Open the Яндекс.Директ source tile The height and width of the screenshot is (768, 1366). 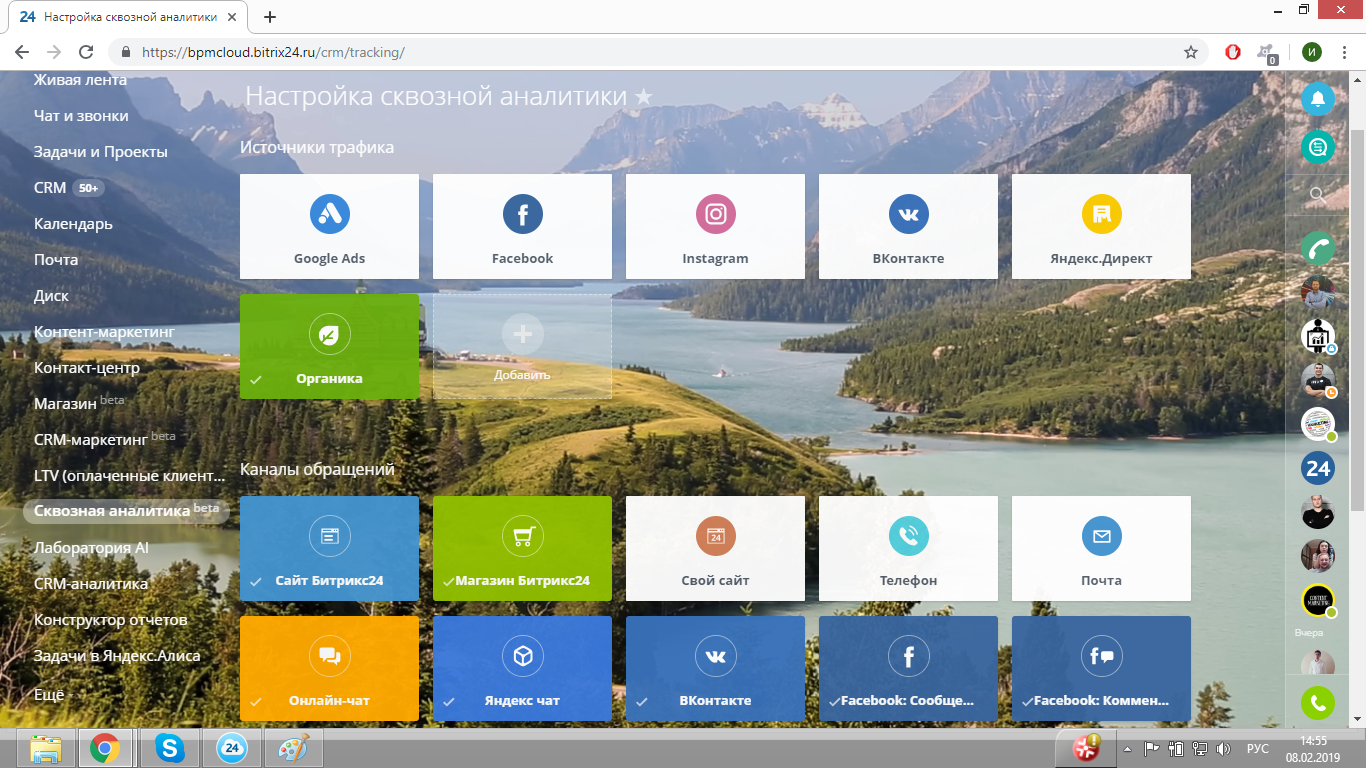(1101, 226)
